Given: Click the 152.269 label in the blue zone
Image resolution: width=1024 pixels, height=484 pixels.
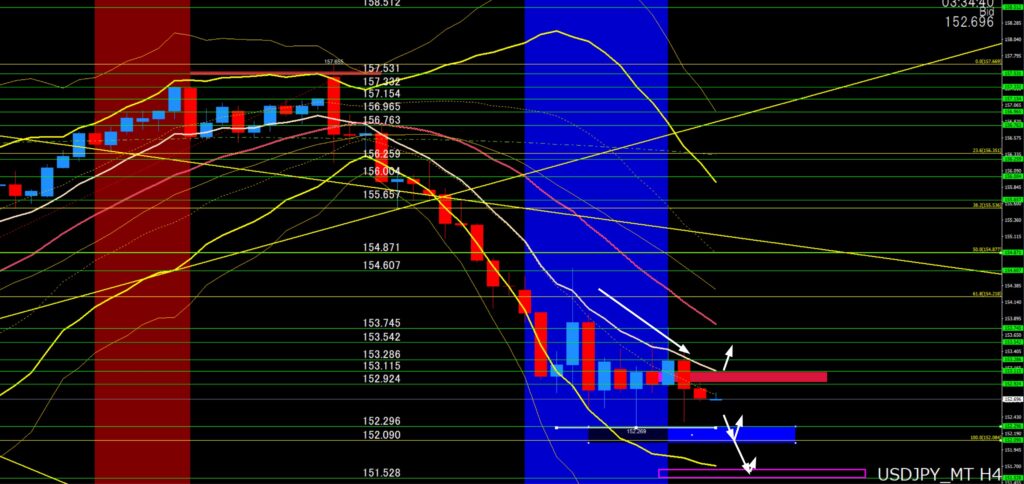Looking at the screenshot, I should [638, 431].
